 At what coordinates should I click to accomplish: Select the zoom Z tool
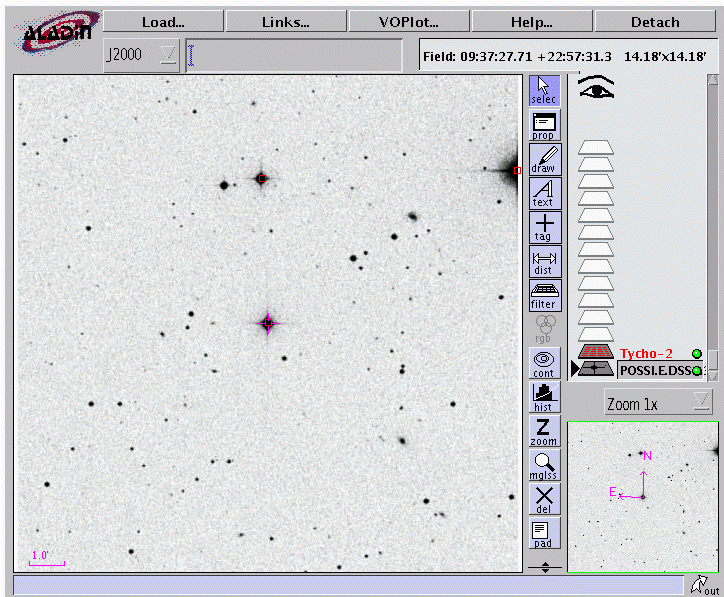[544, 431]
